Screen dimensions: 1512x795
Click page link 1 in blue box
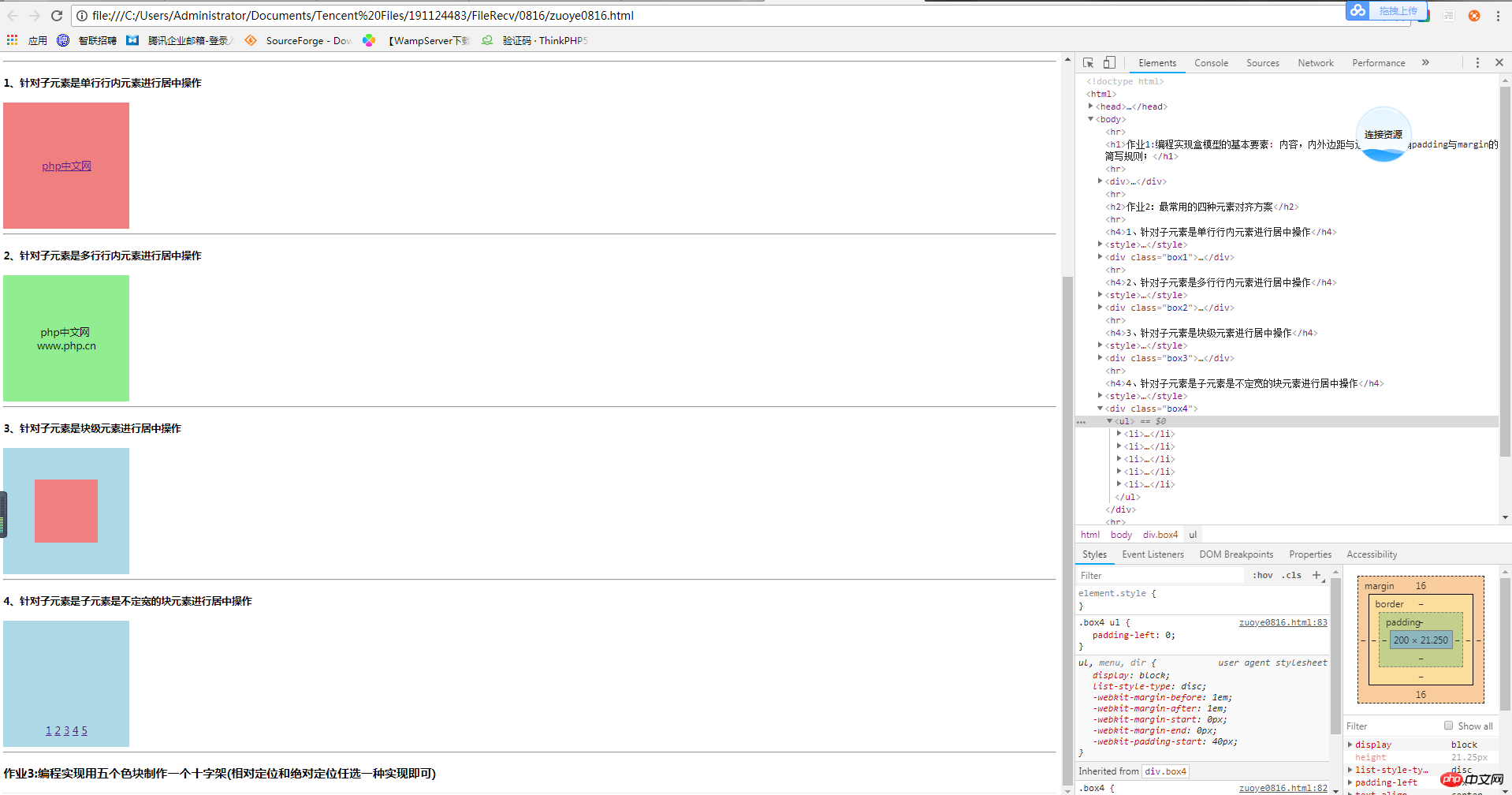(x=49, y=730)
